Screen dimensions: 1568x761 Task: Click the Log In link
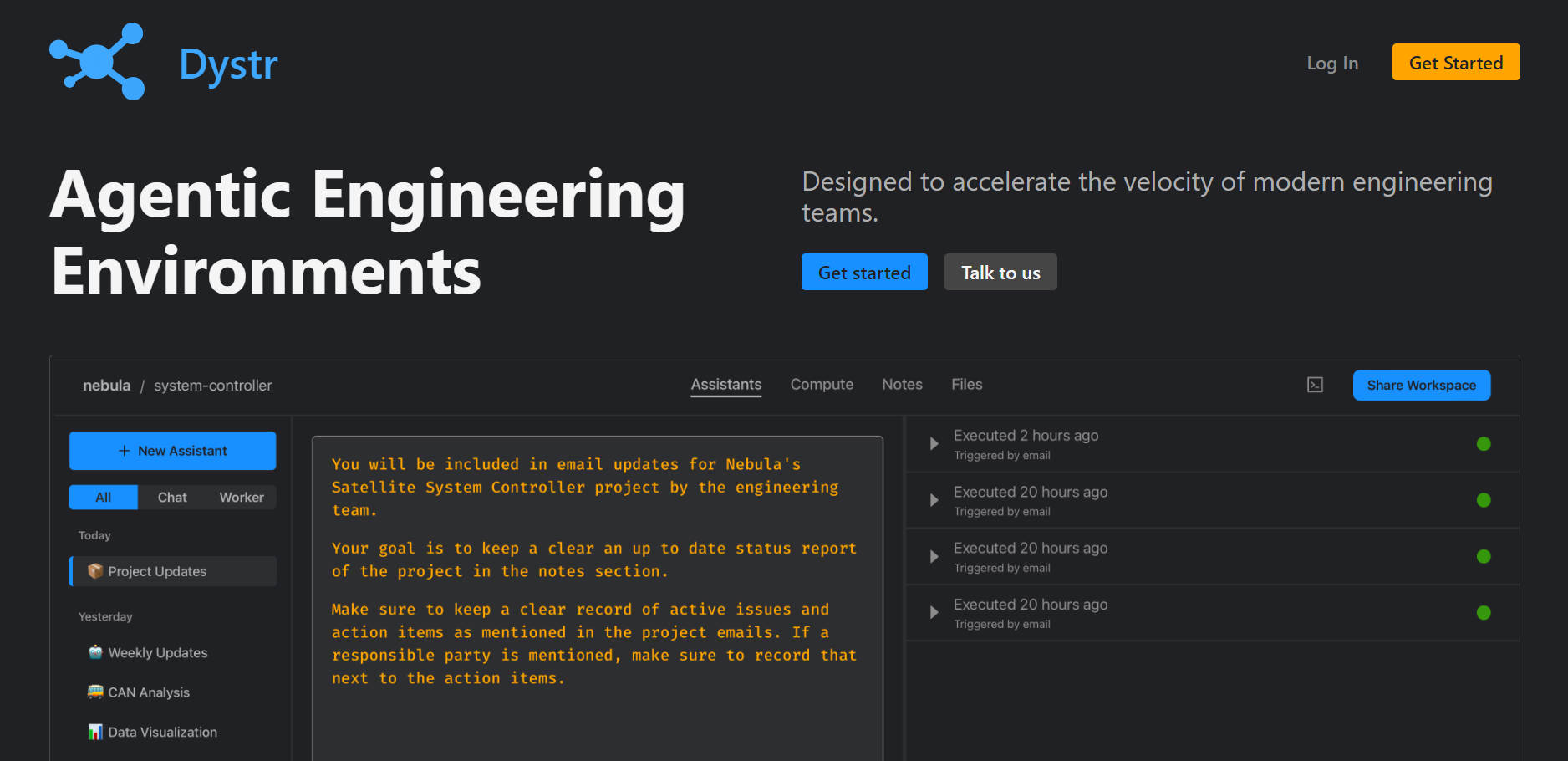[1332, 63]
